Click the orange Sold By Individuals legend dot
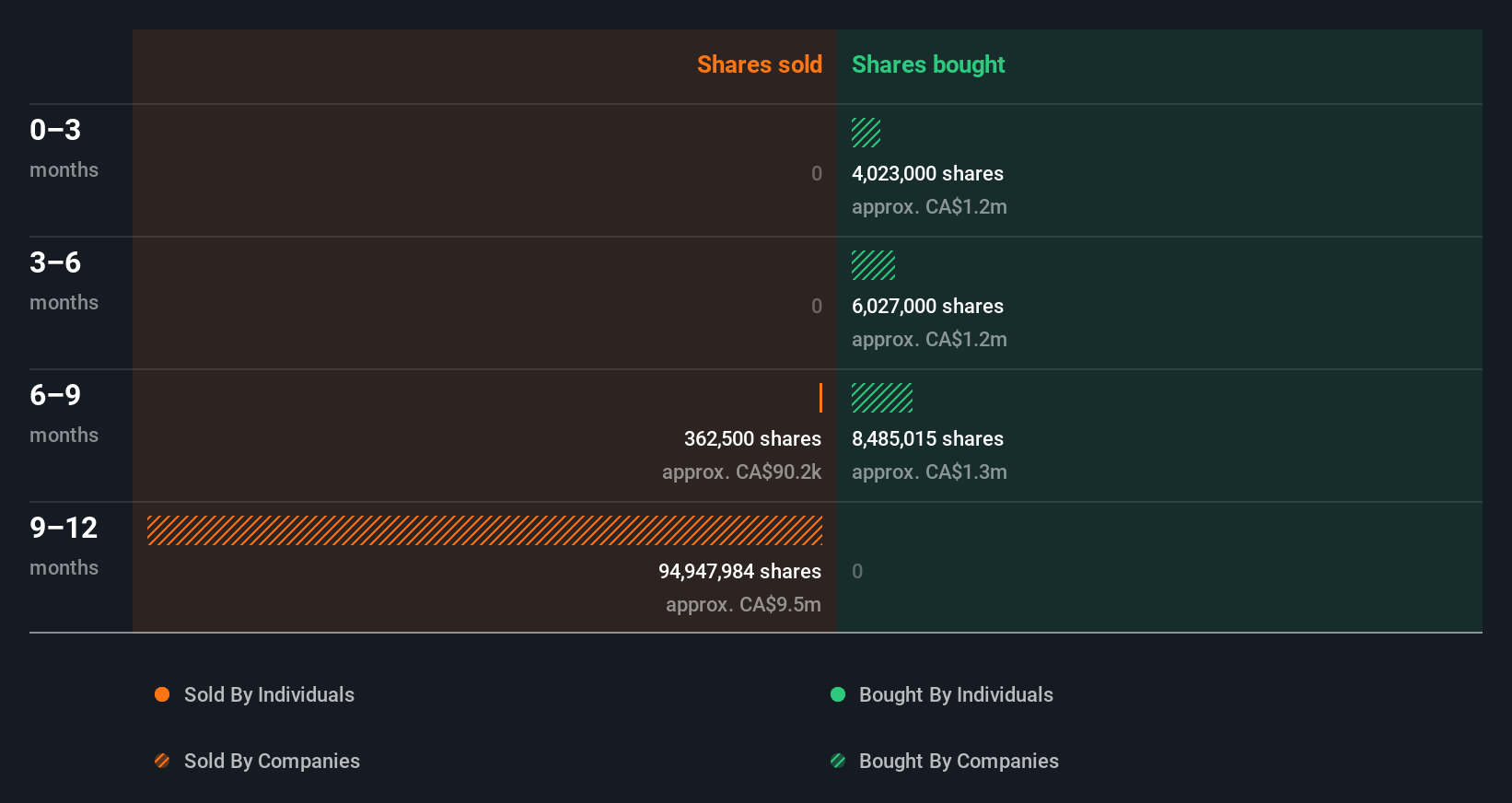Screen dimensions: 1512x803 click(x=162, y=694)
